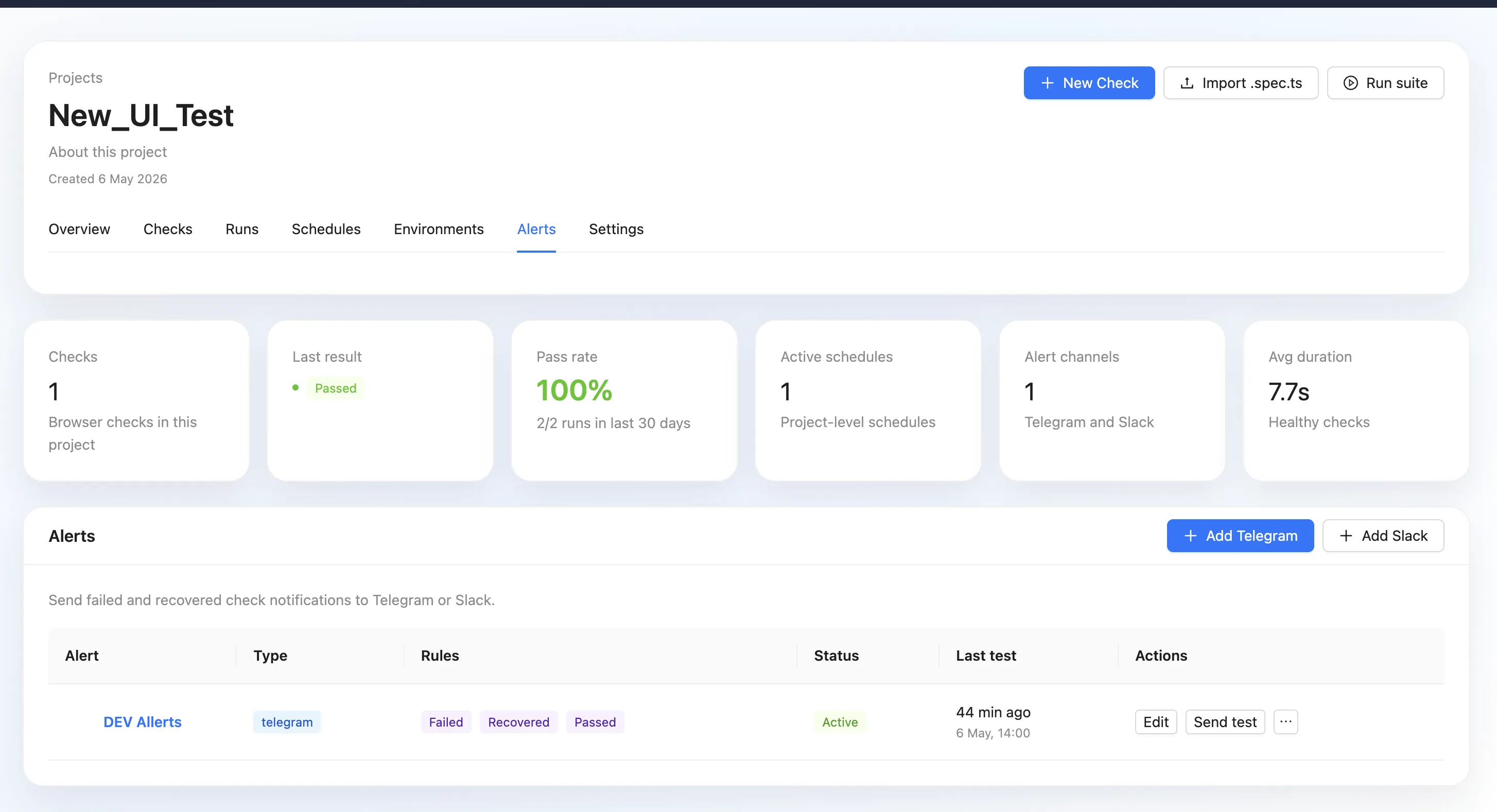
Task: Click the Import .spec.ts button
Action: point(1241,83)
